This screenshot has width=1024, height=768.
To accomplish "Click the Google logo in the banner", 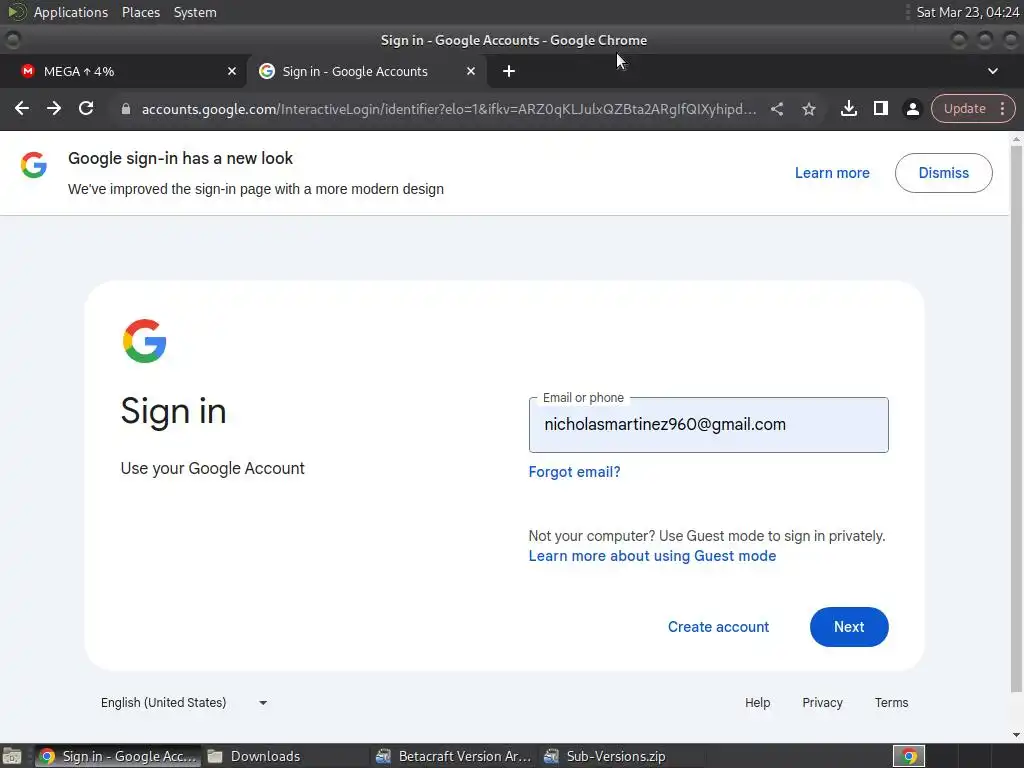I will 34,165.
